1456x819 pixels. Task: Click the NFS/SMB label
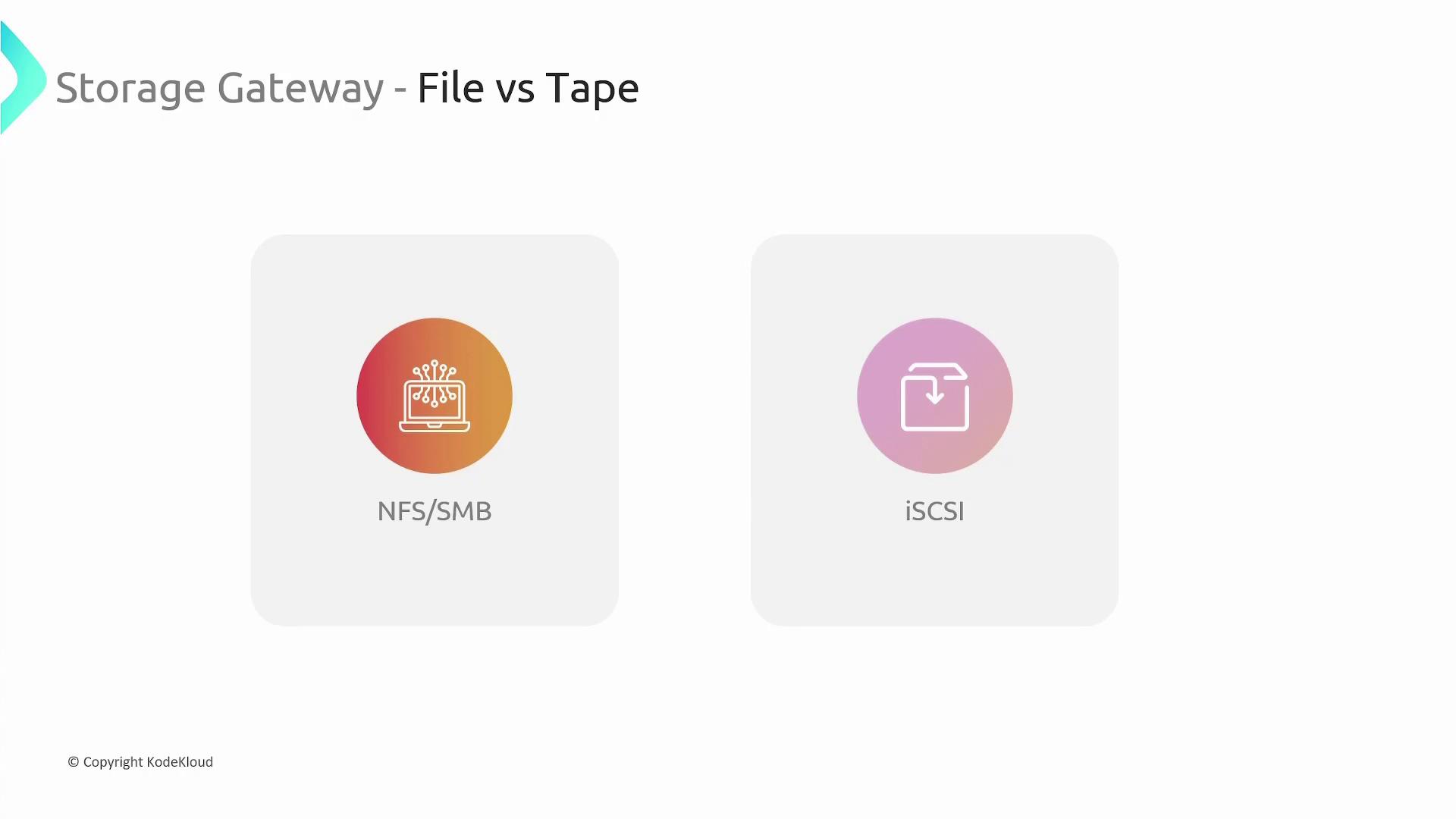point(435,511)
